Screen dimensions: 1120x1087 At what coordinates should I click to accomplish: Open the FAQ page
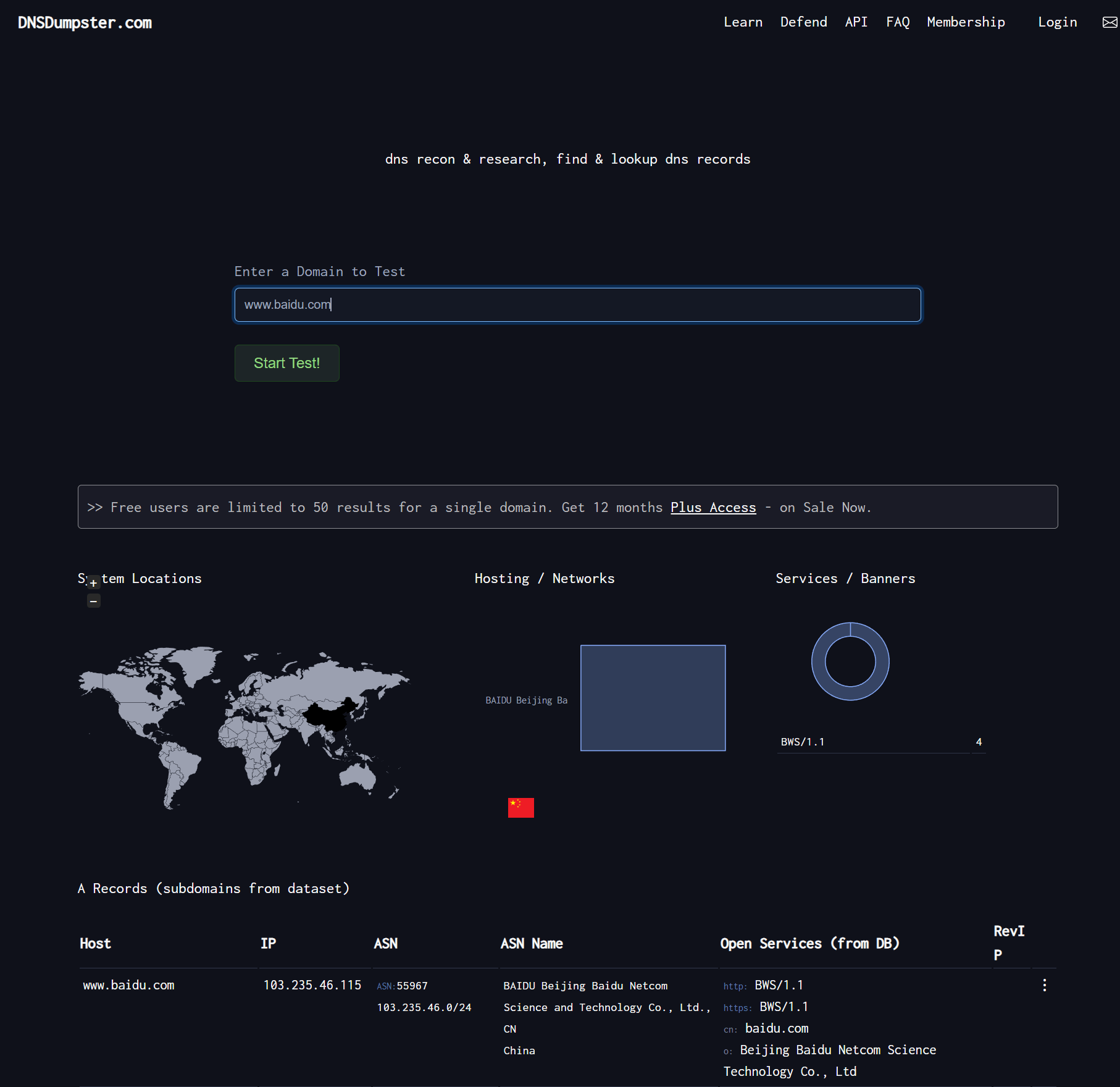(x=898, y=22)
